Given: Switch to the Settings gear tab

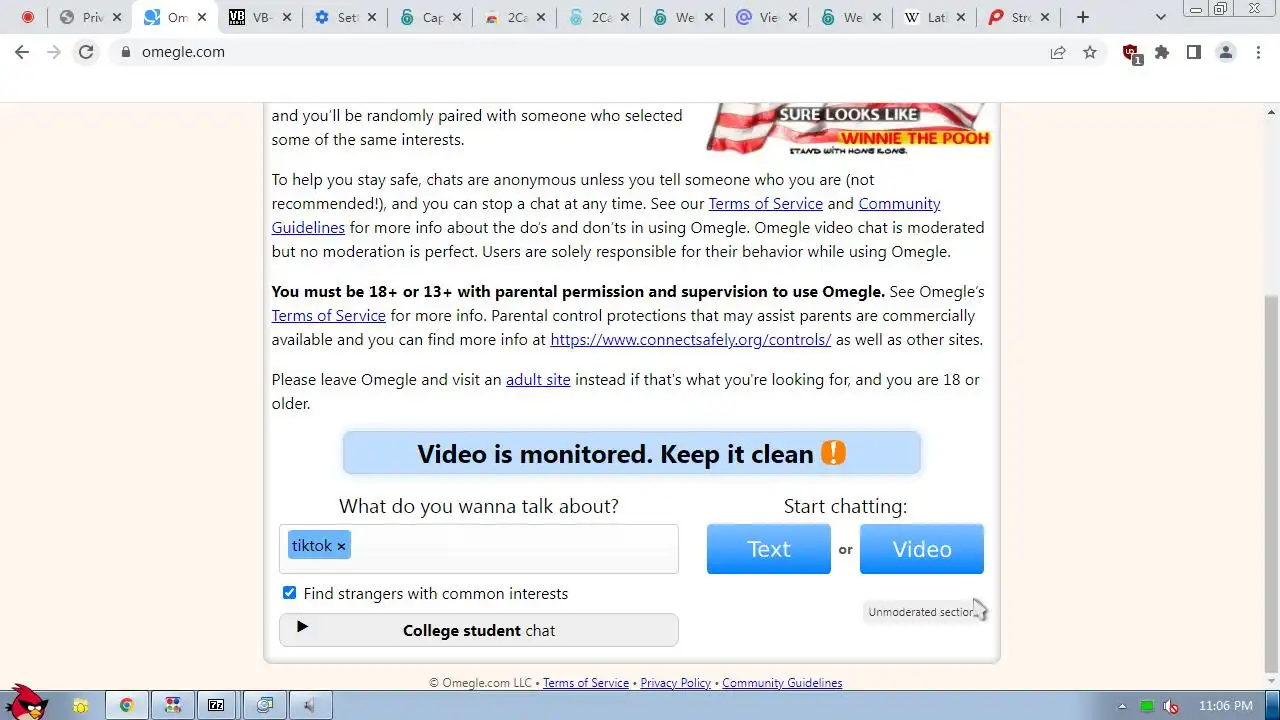Looking at the screenshot, I should [343, 17].
